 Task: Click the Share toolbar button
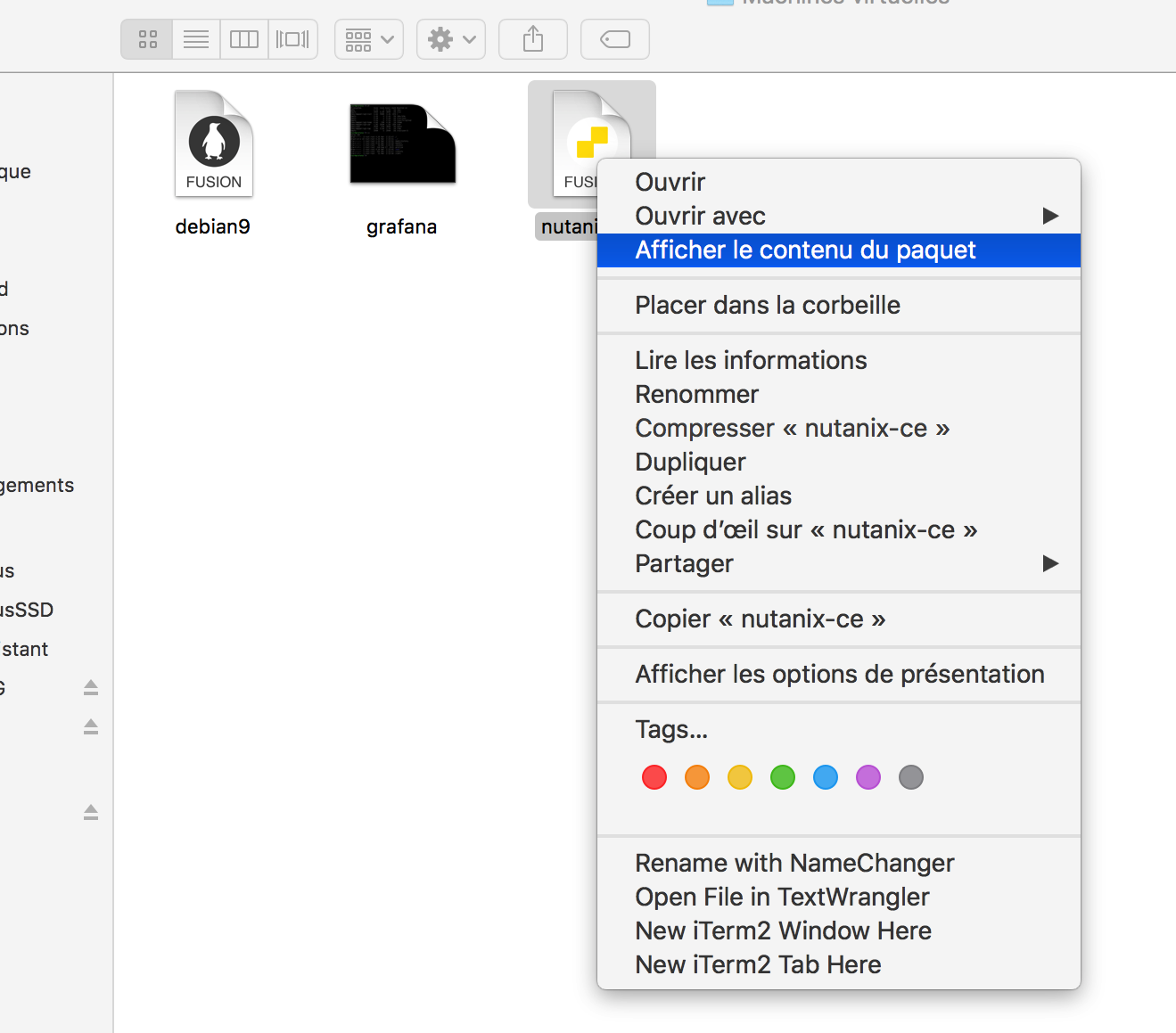[532, 39]
